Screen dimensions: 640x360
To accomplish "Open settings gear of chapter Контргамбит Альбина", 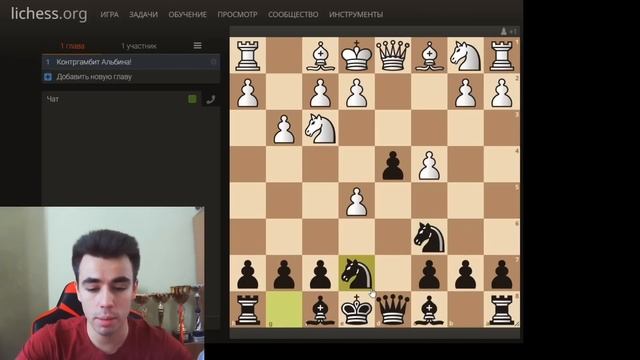I will pyautogui.click(x=213, y=62).
